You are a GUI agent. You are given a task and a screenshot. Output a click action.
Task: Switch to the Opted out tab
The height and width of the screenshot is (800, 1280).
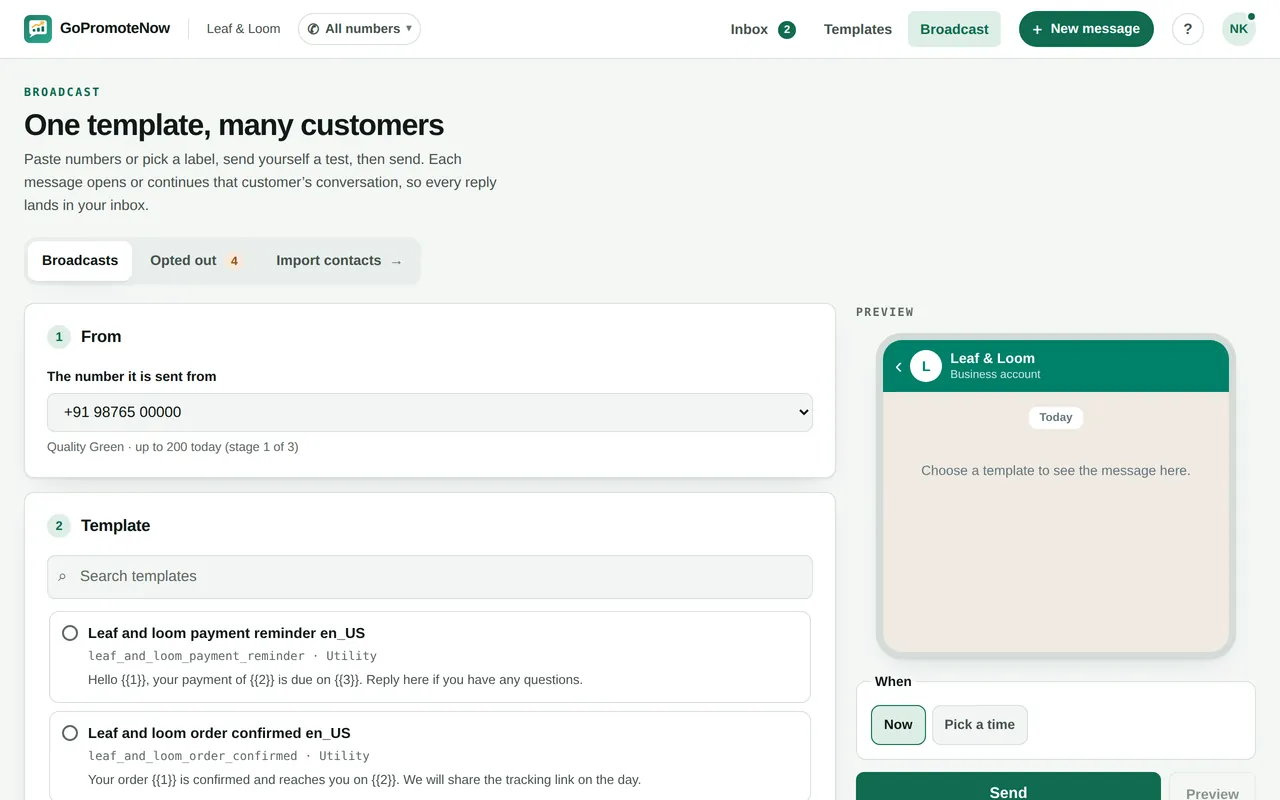tap(196, 261)
